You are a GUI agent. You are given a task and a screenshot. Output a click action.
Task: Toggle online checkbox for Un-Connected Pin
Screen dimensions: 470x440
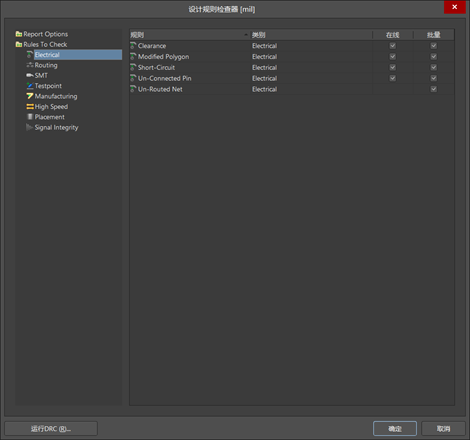tap(393, 78)
